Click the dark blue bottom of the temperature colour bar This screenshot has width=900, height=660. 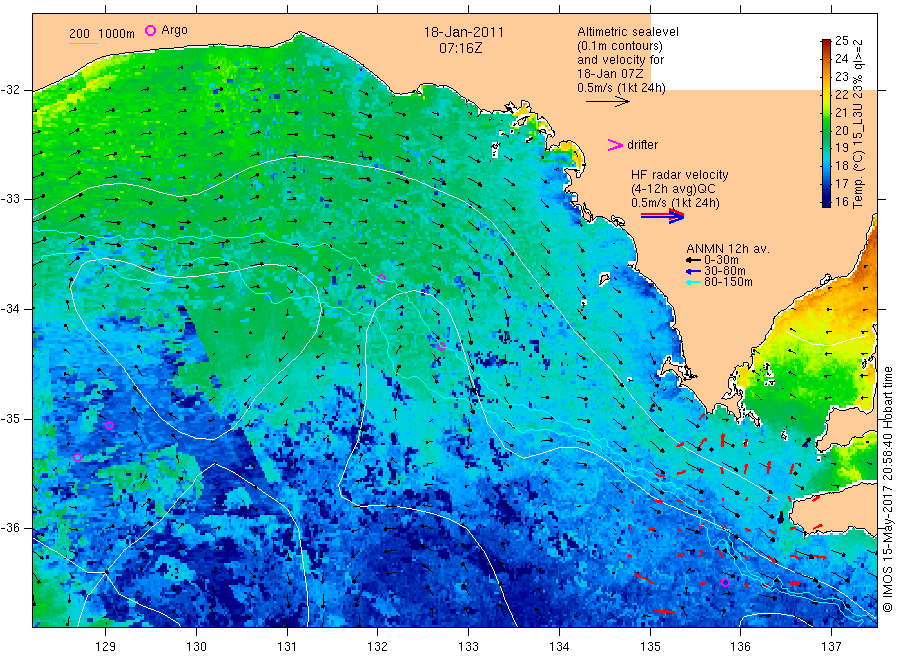[x=826, y=201]
